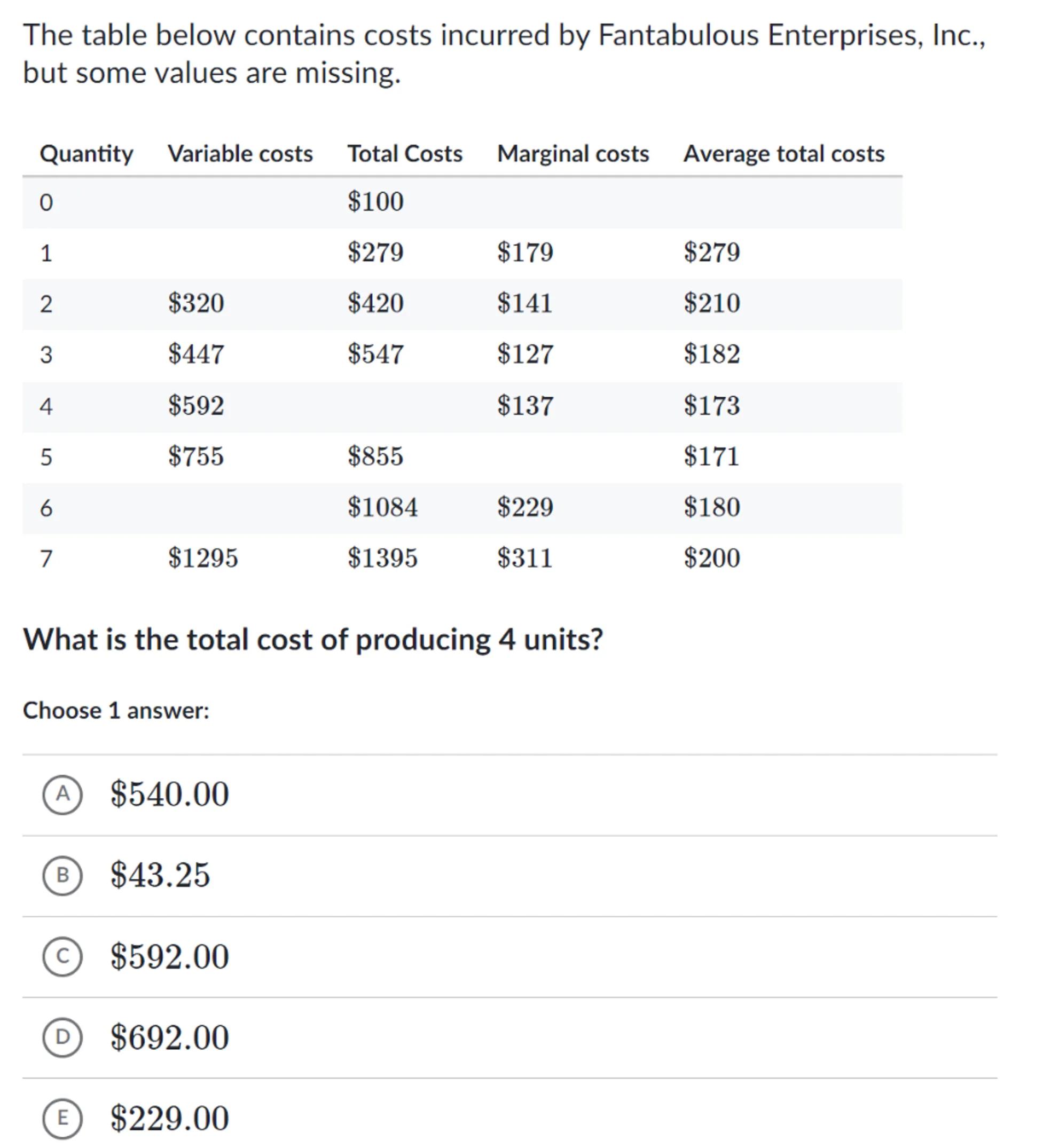Click the $137 marginal cost cell
The image size is (1051, 1148).
(524, 406)
